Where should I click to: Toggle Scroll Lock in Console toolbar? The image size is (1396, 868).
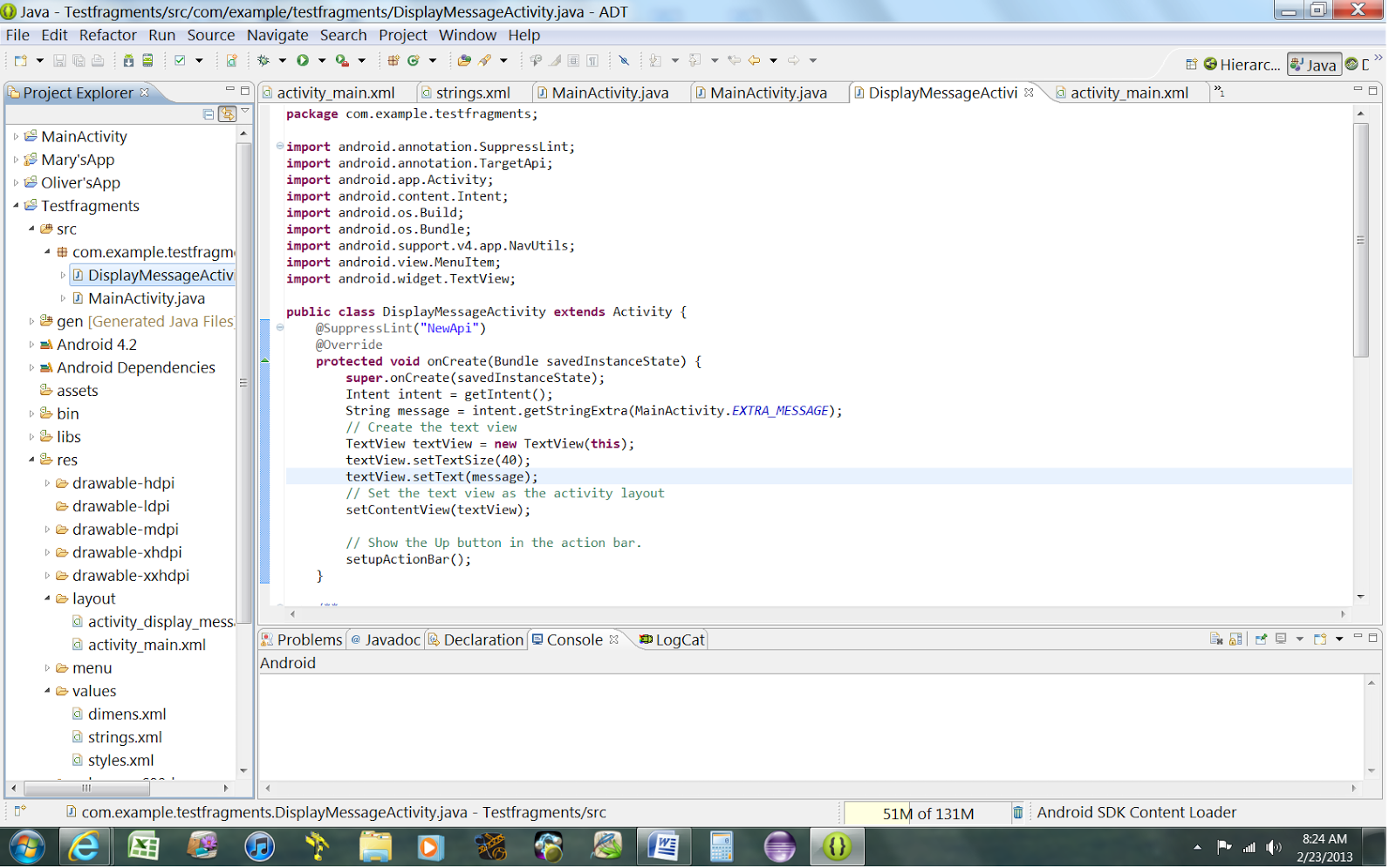pyautogui.click(x=1235, y=639)
